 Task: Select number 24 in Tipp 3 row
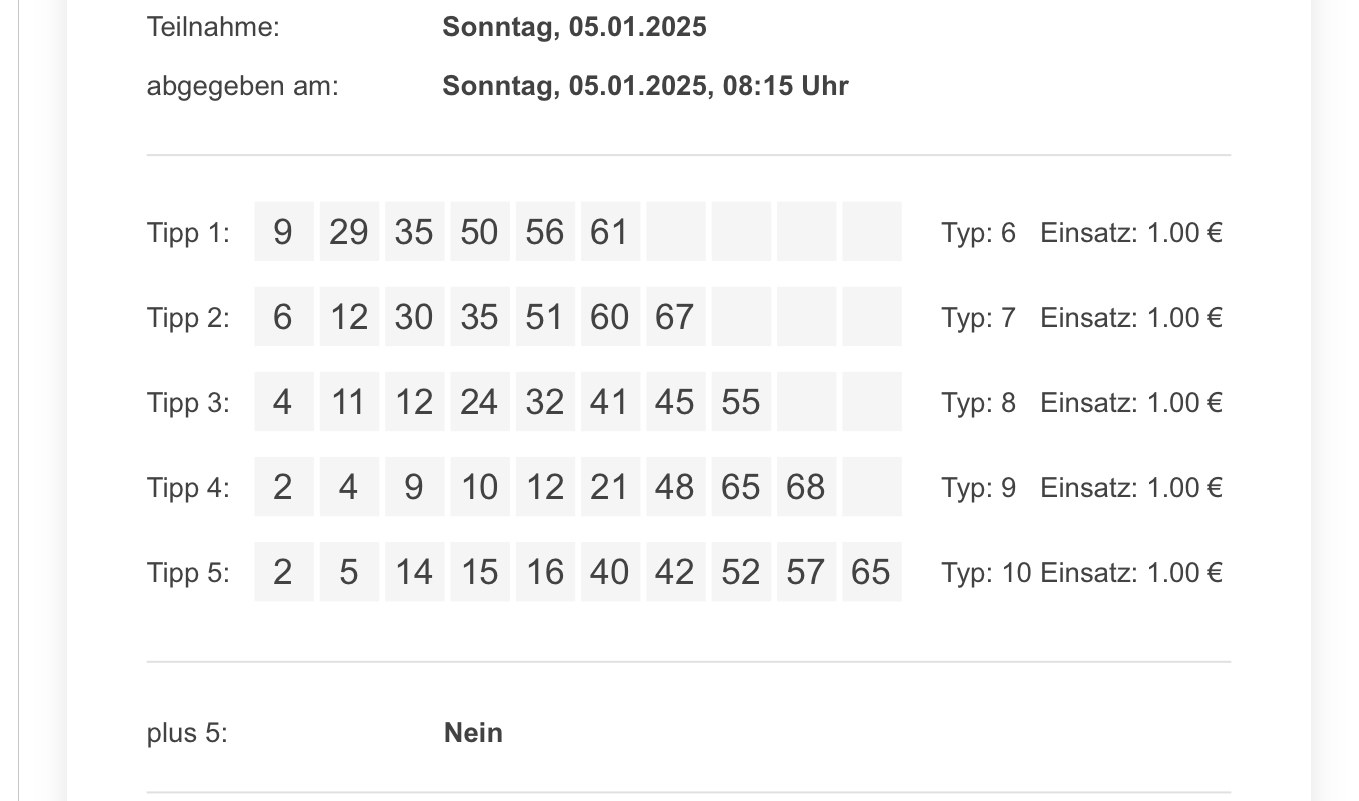480,402
